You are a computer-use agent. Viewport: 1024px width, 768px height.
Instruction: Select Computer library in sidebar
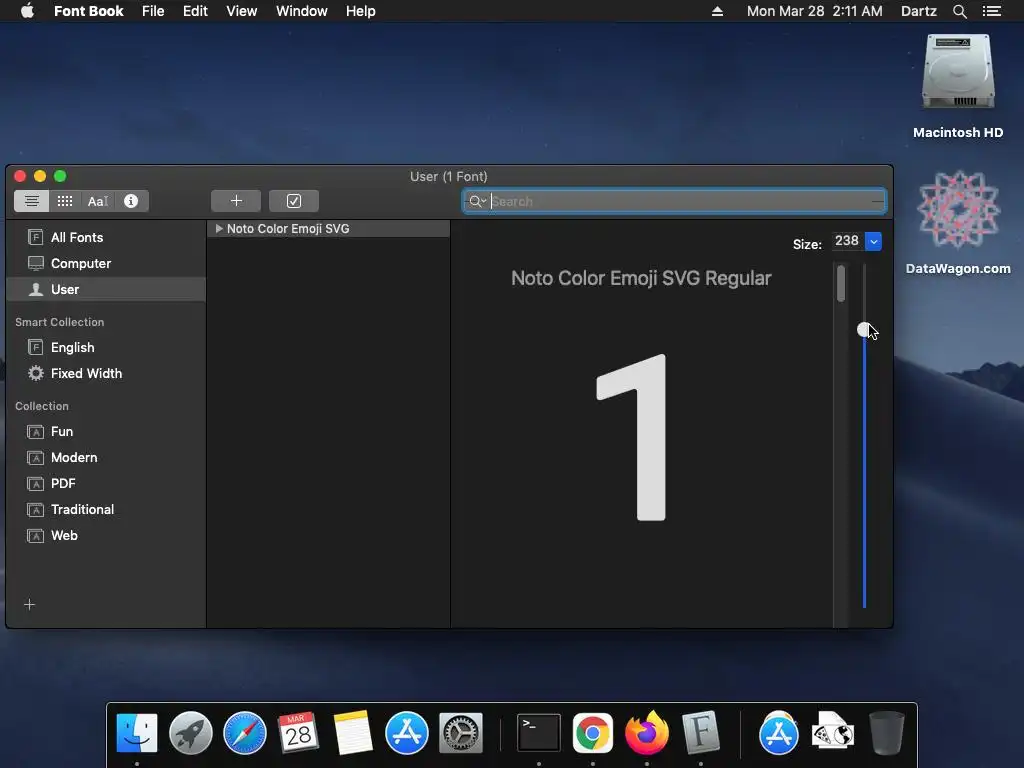[106, 263]
